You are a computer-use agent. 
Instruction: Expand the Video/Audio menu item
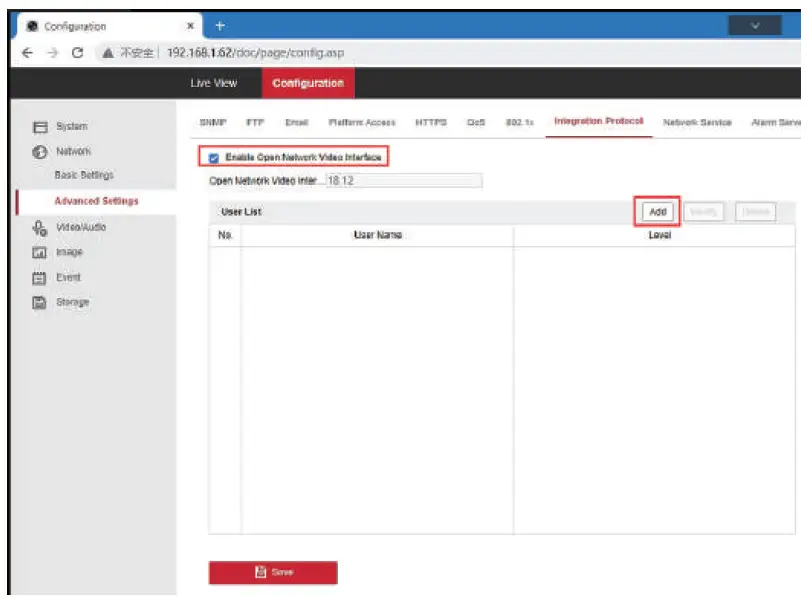click(x=81, y=227)
